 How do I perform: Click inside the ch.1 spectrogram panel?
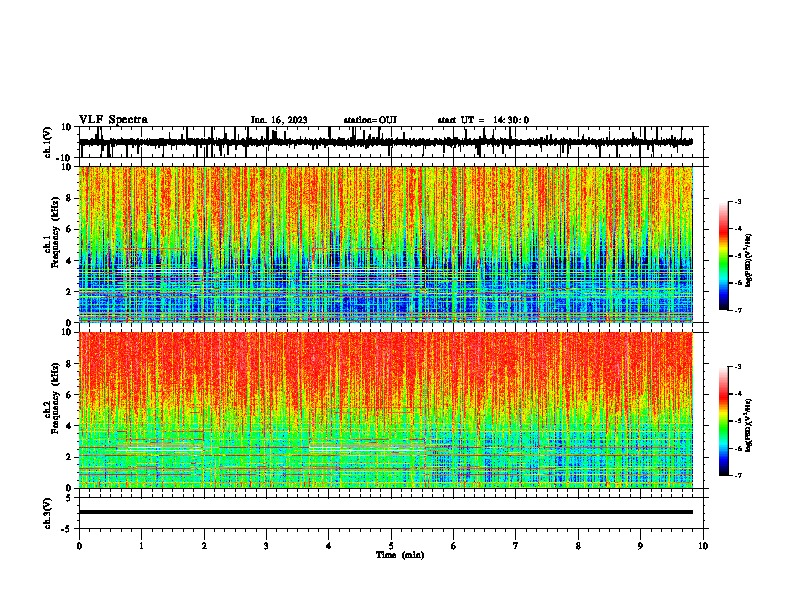(x=385, y=244)
